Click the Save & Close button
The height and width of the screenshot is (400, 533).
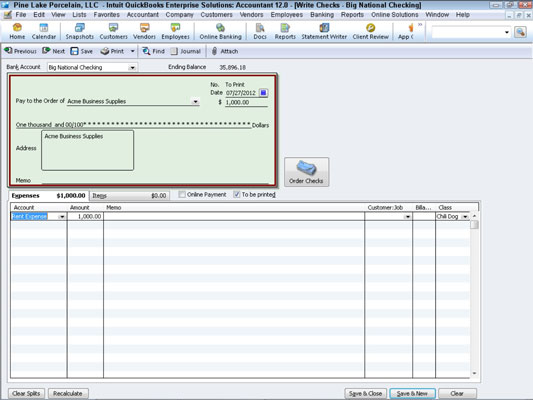365,394
